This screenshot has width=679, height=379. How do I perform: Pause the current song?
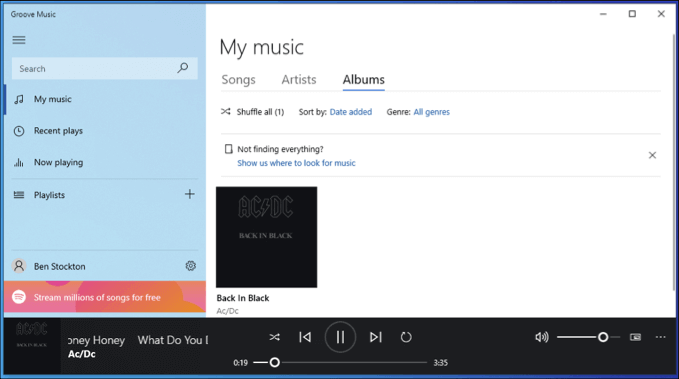(x=340, y=337)
